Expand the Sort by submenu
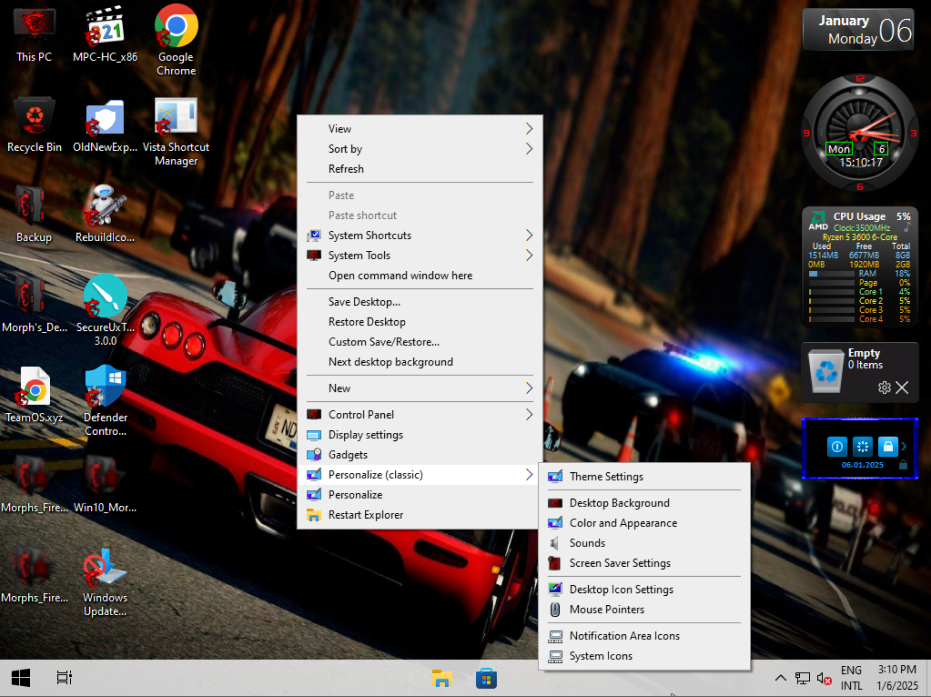The width and height of the screenshot is (931, 697). [x=420, y=149]
